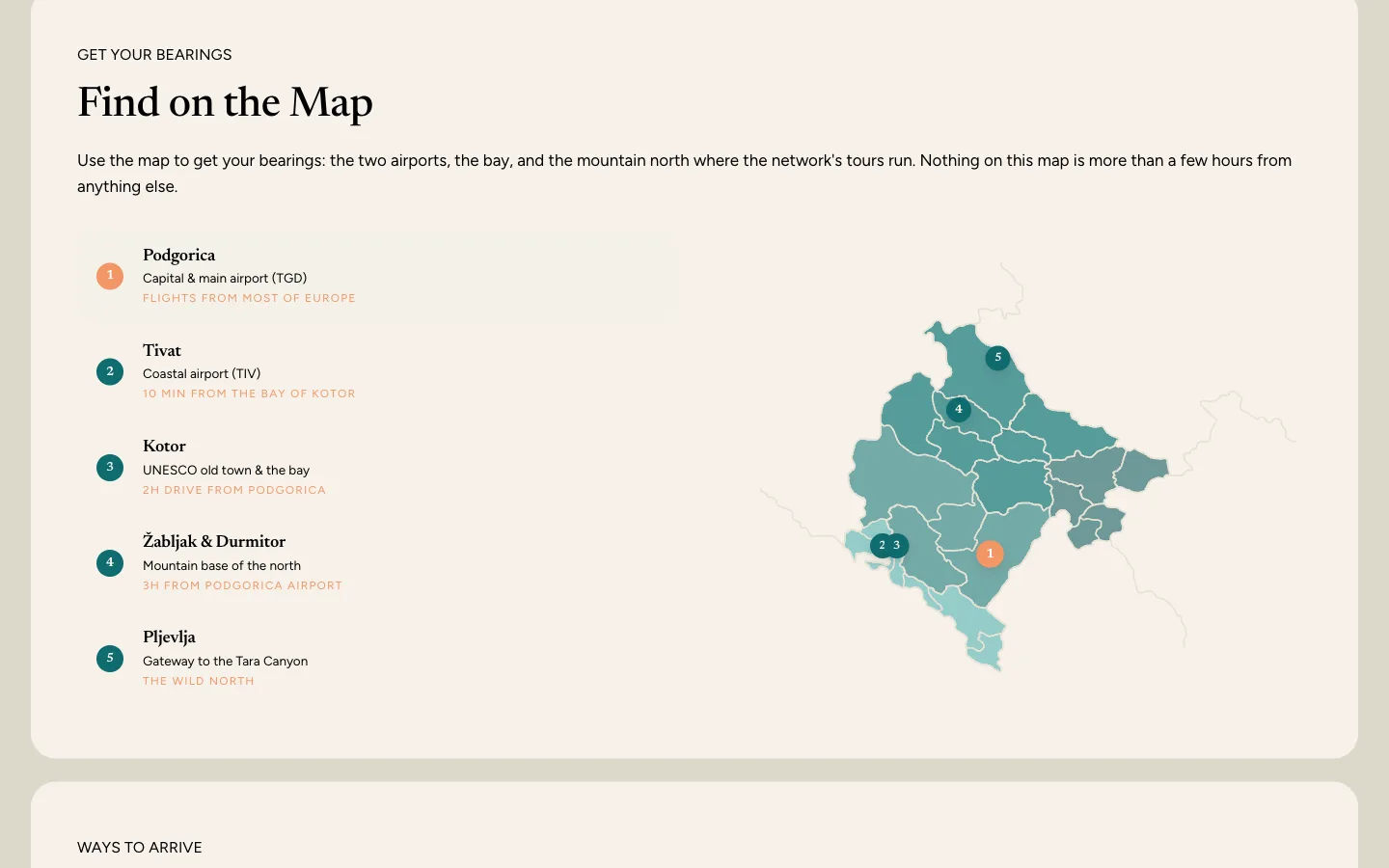Select map pin 2 on the coast
Image resolution: width=1389 pixels, height=868 pixels.
[x=881, y=546]
